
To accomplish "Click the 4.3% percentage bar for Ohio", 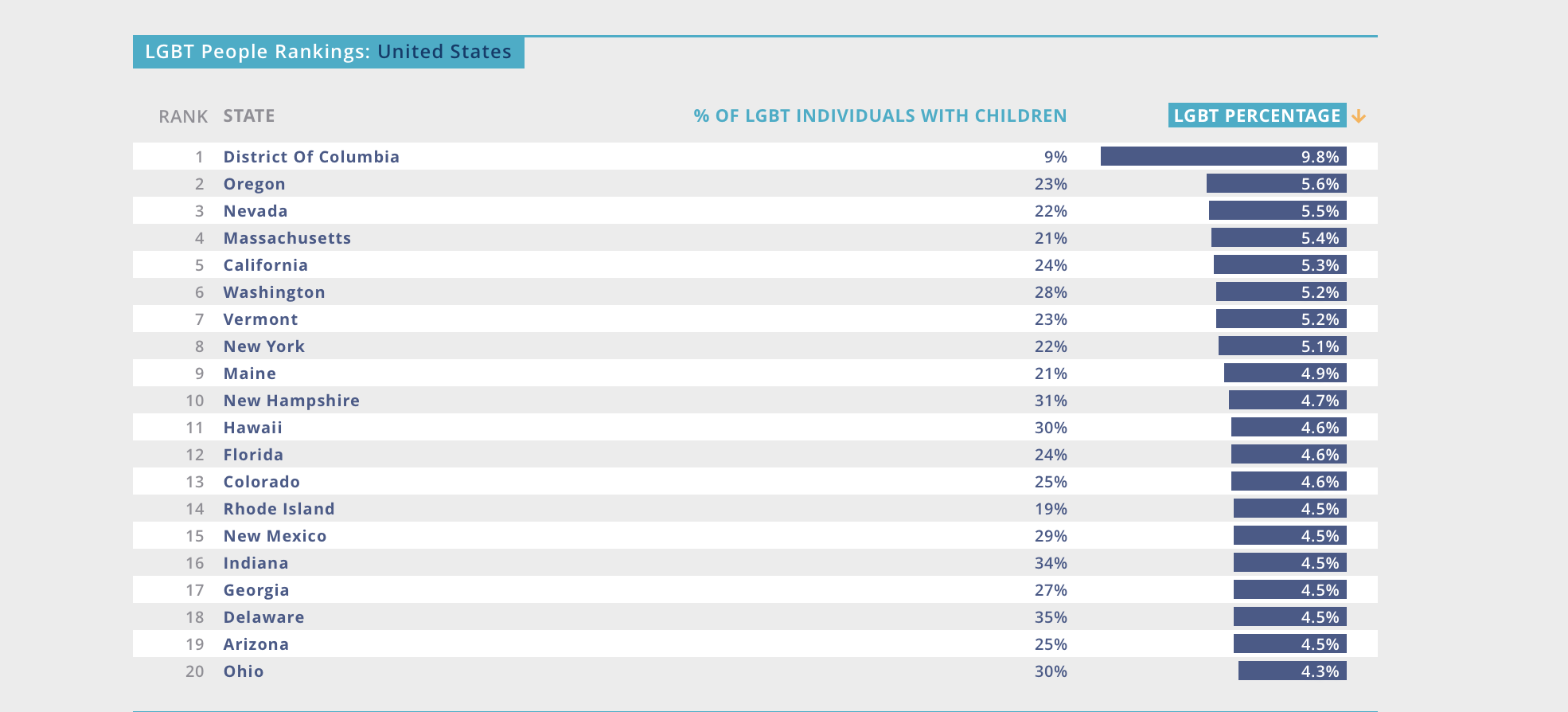I will click(1292, 671).
